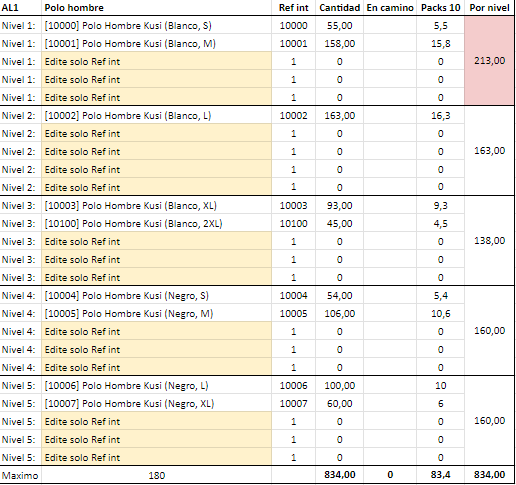
Task: Select the Polo Hombre Kusi (Blanco, 2XL) cell
Action: (156, 224)
